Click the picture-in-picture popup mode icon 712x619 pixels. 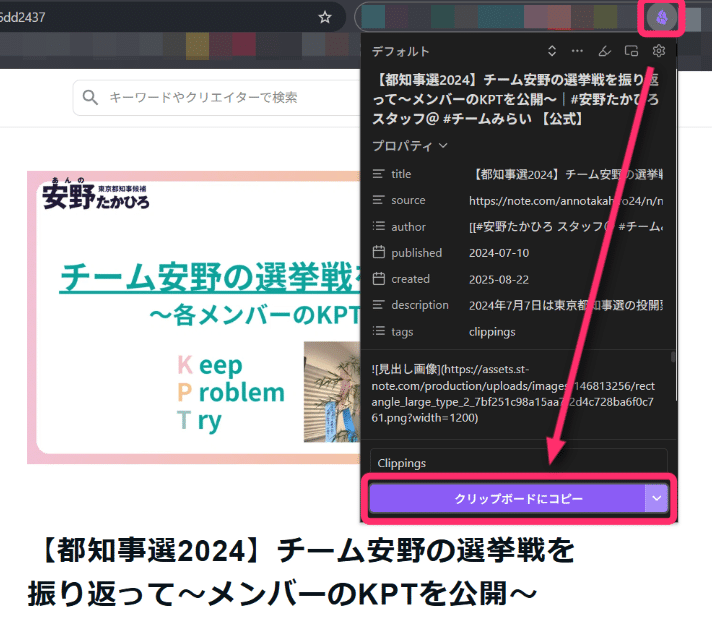pyautogui.click(x=631, y=51)
